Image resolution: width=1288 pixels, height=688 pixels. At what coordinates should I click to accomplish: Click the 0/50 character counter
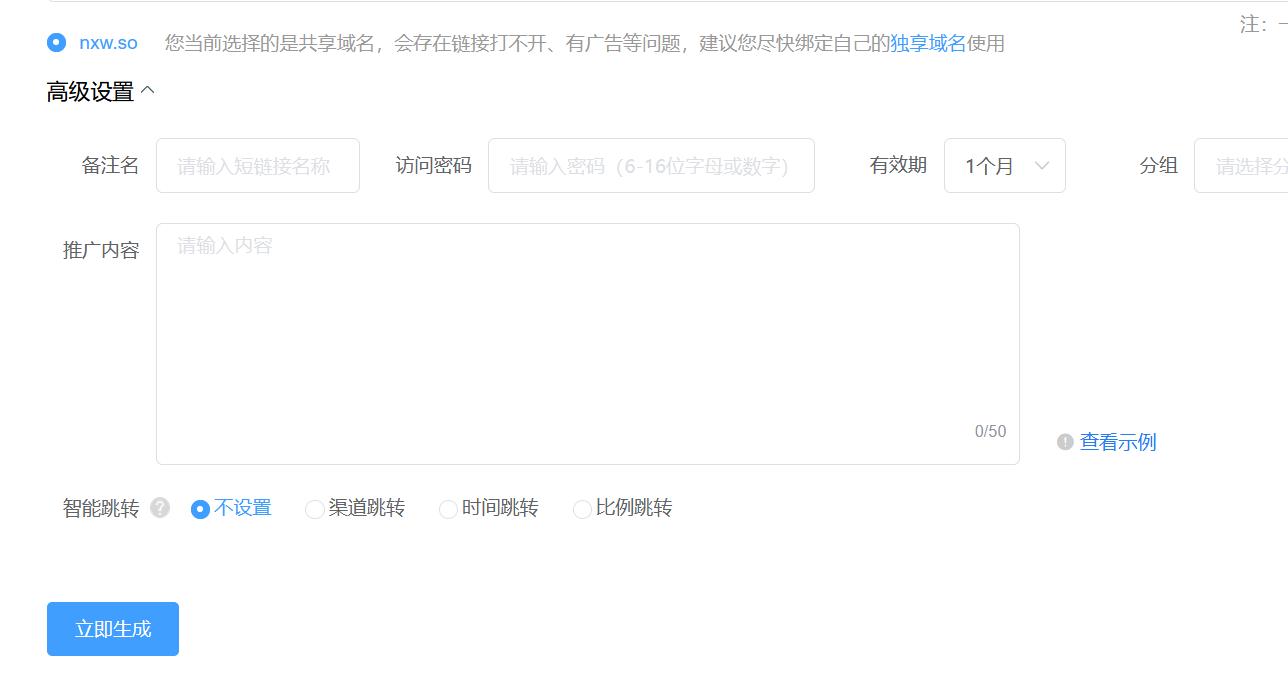coord(990,430)
